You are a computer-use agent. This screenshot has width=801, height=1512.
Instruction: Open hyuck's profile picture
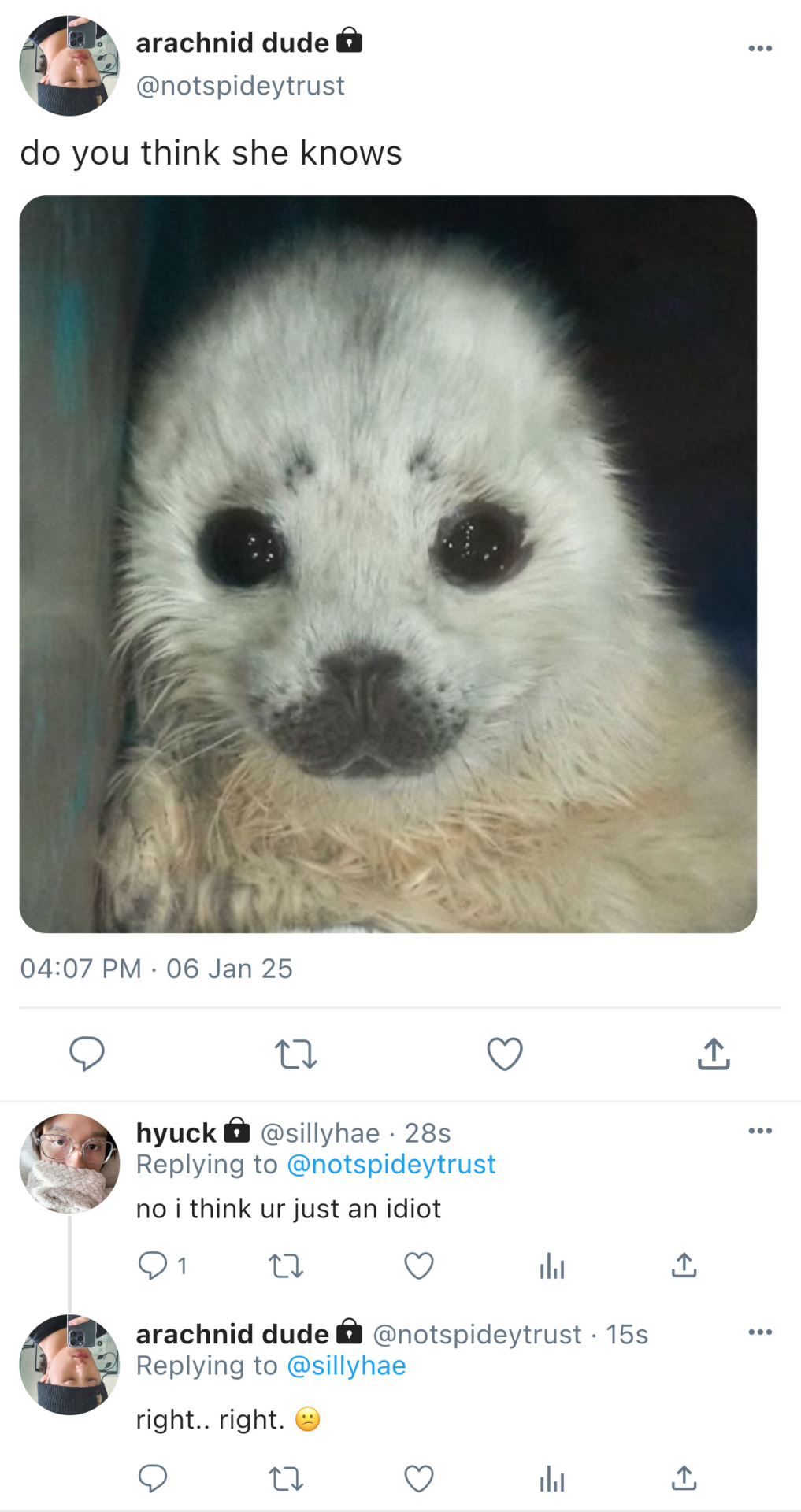click(69, 1163)
